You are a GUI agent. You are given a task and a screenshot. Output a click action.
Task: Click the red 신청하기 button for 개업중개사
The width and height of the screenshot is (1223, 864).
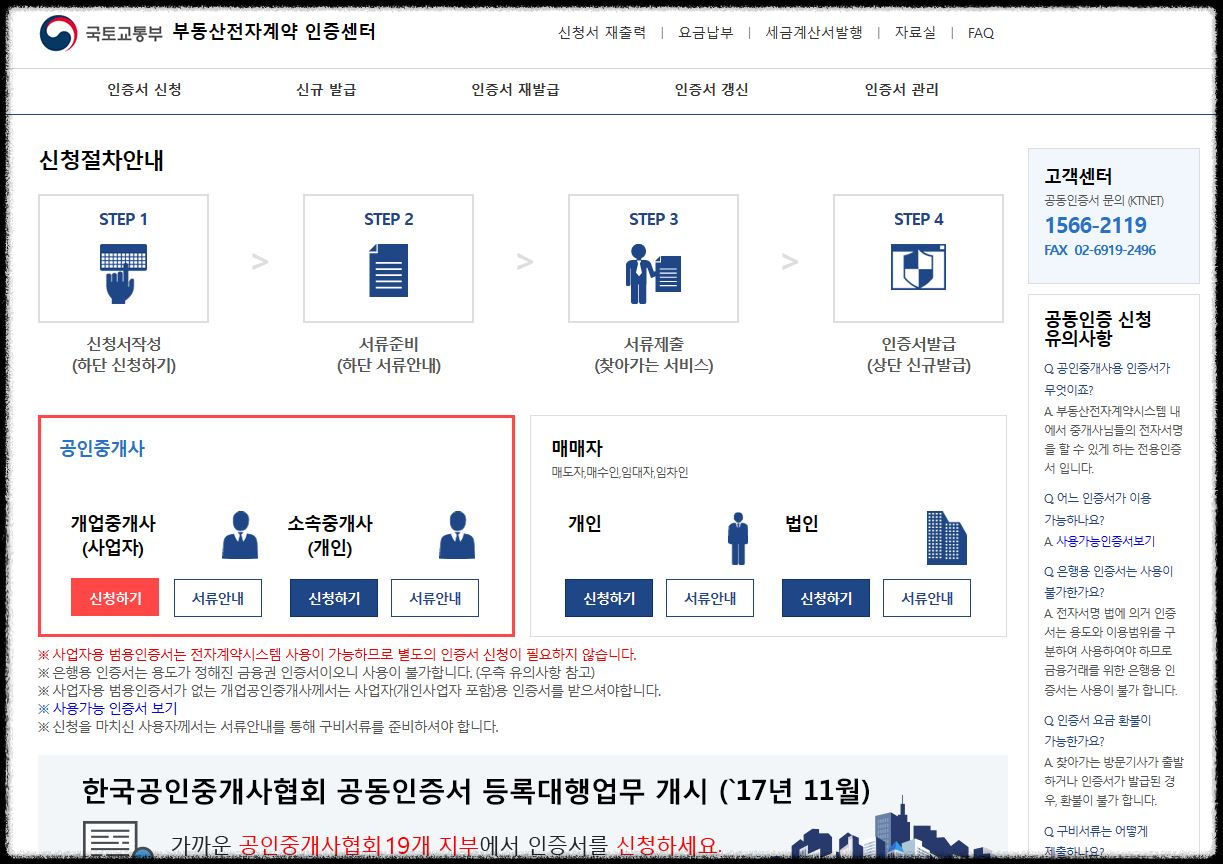pyautogui.click(x=114, y=598)
